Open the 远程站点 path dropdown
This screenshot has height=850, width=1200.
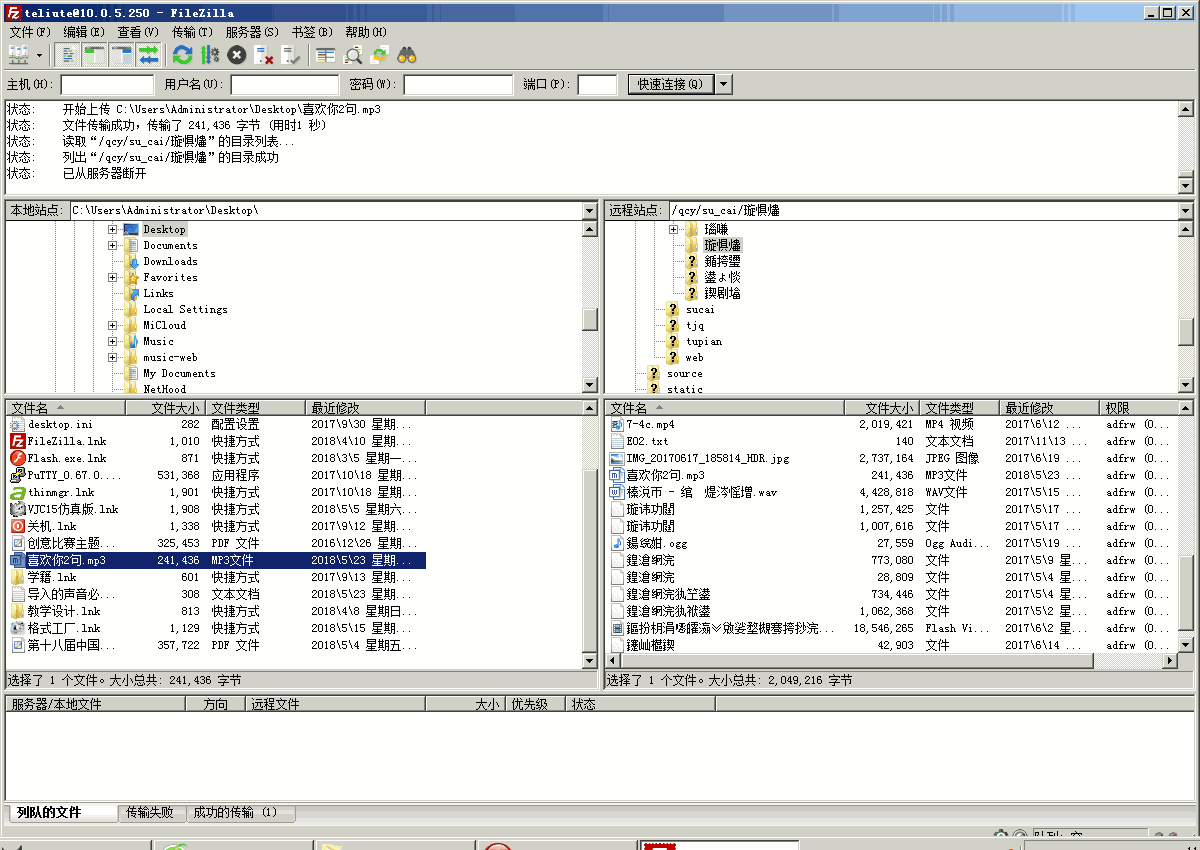[1186, 211]
